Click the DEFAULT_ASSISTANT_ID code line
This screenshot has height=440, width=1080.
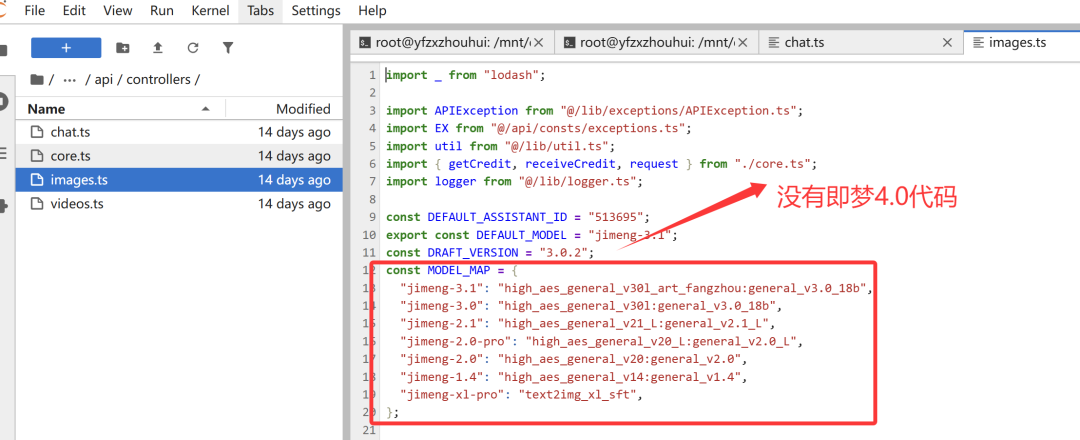click(518, 218)
